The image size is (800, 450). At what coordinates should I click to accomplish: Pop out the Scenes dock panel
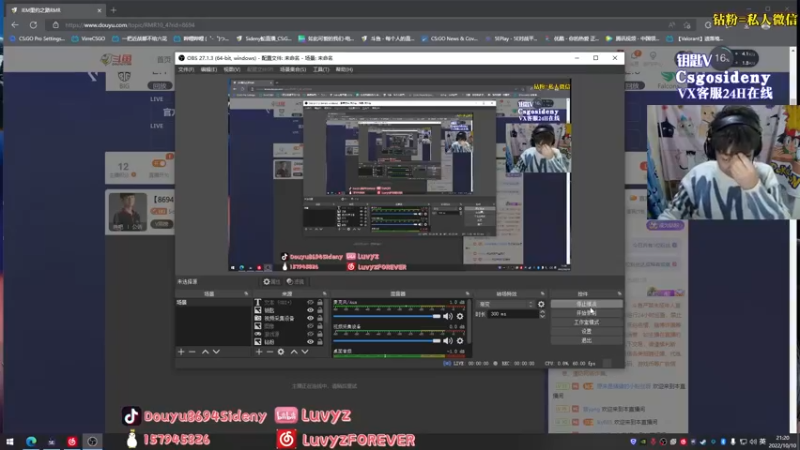click(246, 294)
